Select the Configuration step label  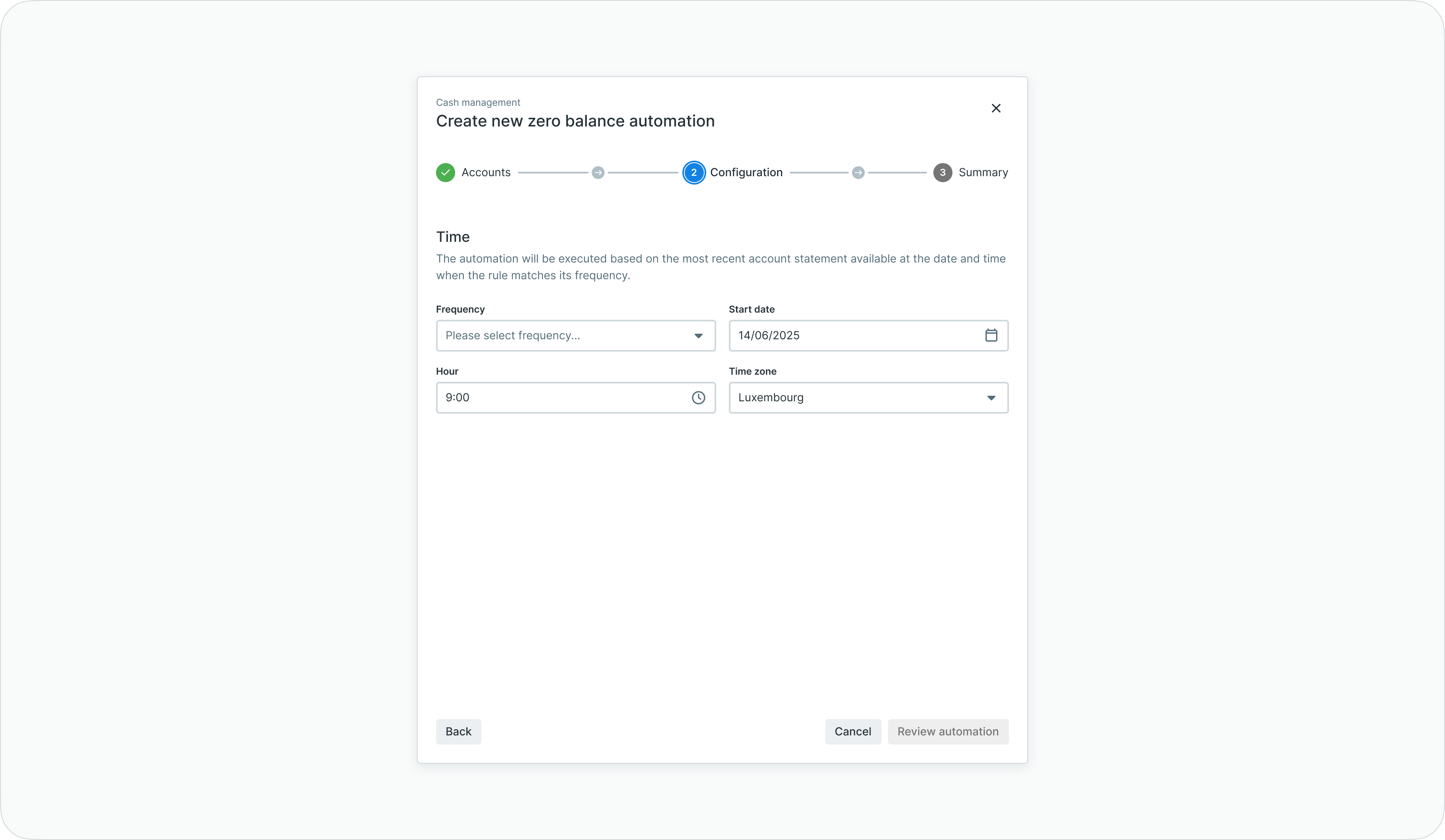746,173
